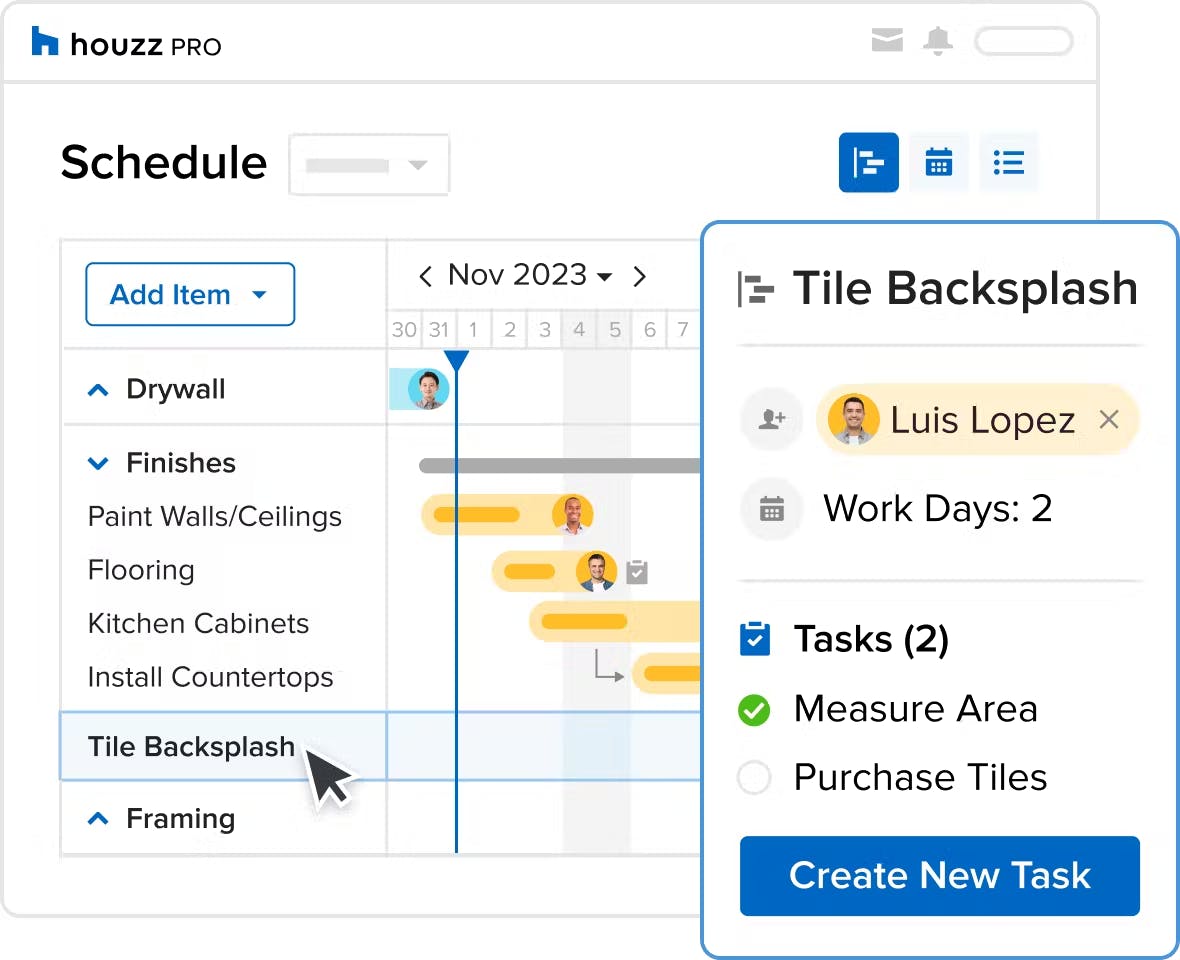Uncheck the Measure Area task

pyautogui.click(x=754, y=709)
